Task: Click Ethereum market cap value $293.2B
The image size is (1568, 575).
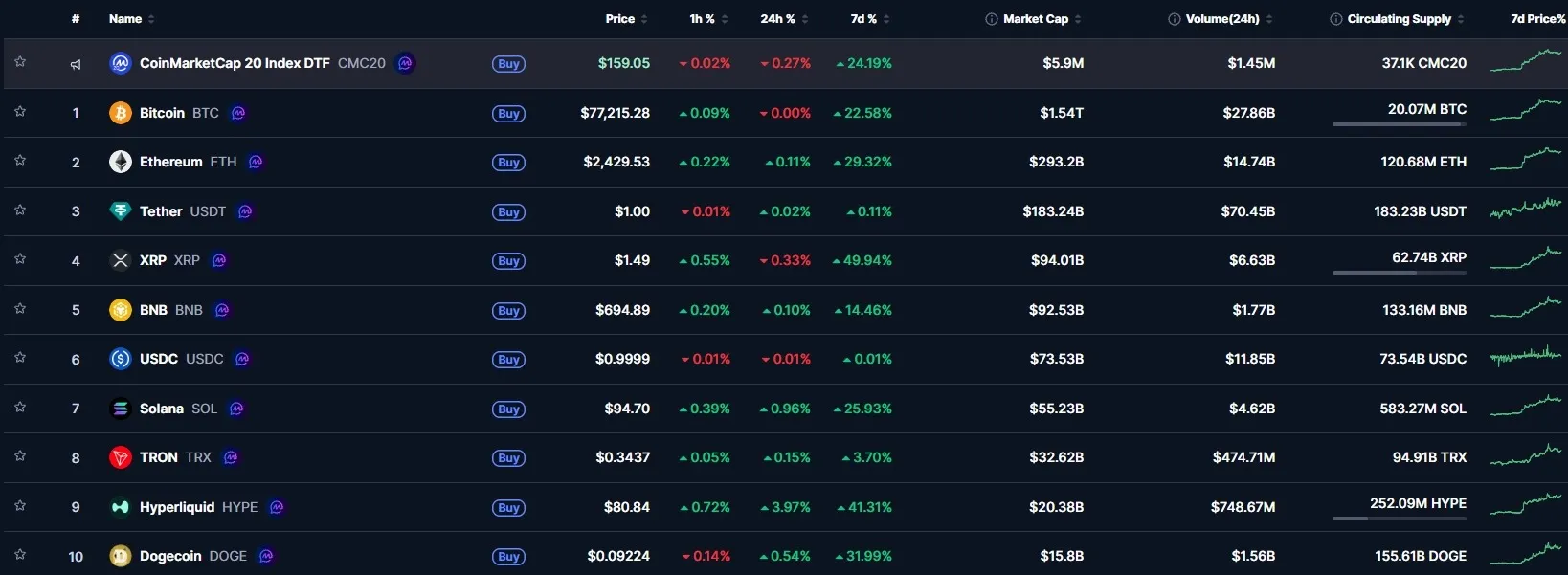Action: click(1056, 162)
